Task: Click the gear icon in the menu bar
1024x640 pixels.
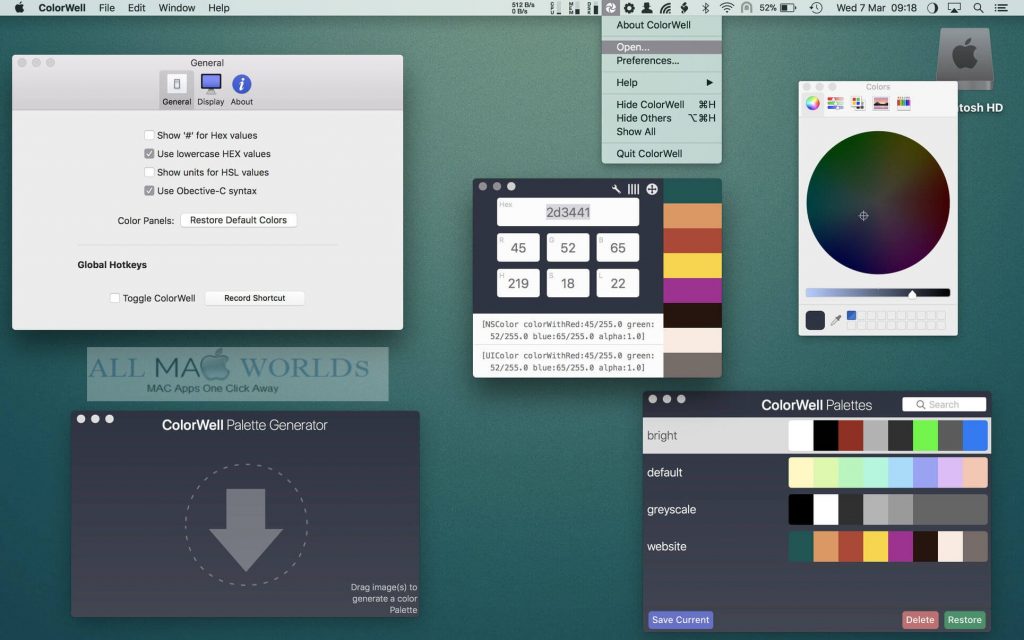Action: coord(629,8)
